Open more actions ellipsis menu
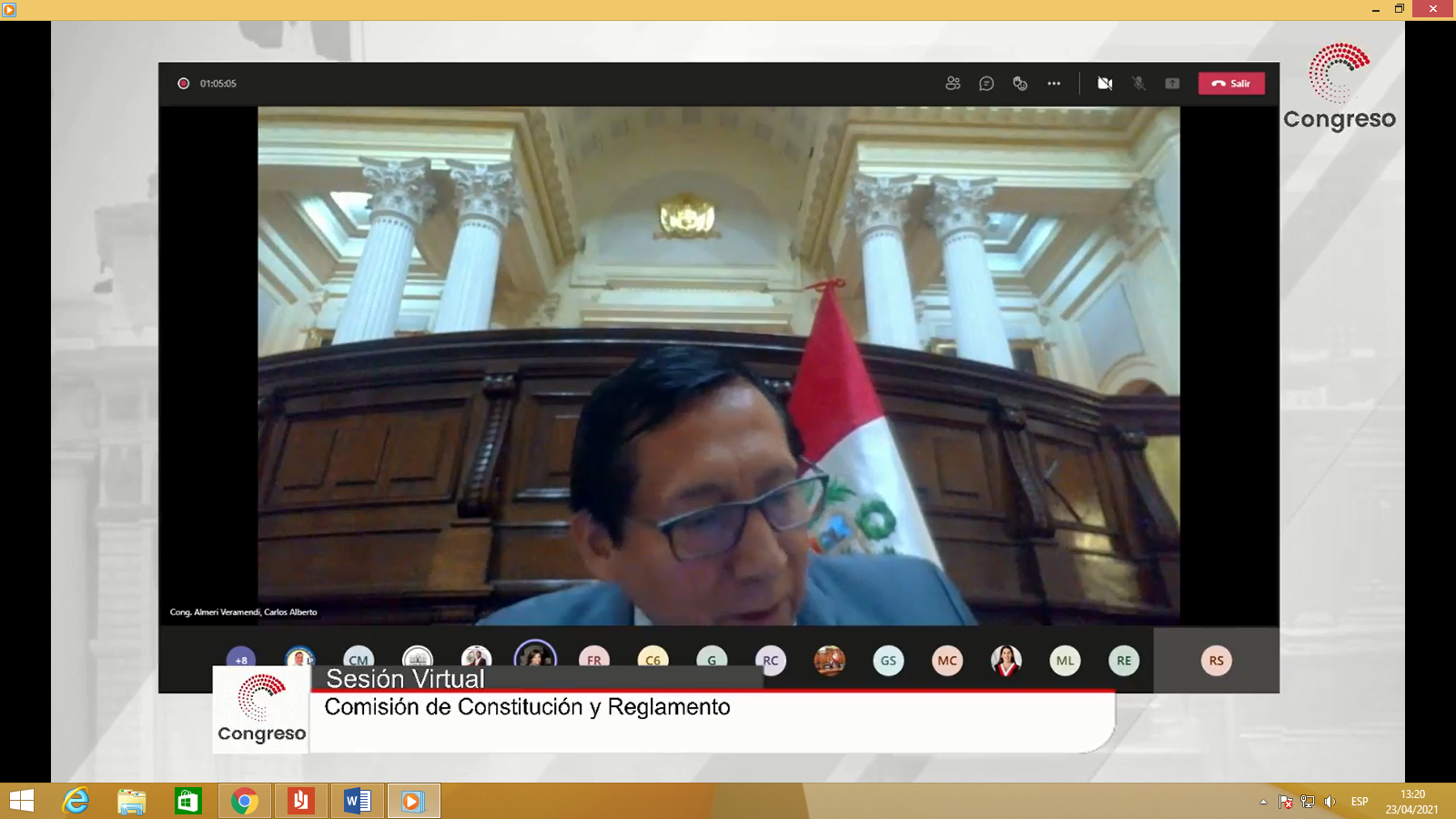 coord(1054,84)
